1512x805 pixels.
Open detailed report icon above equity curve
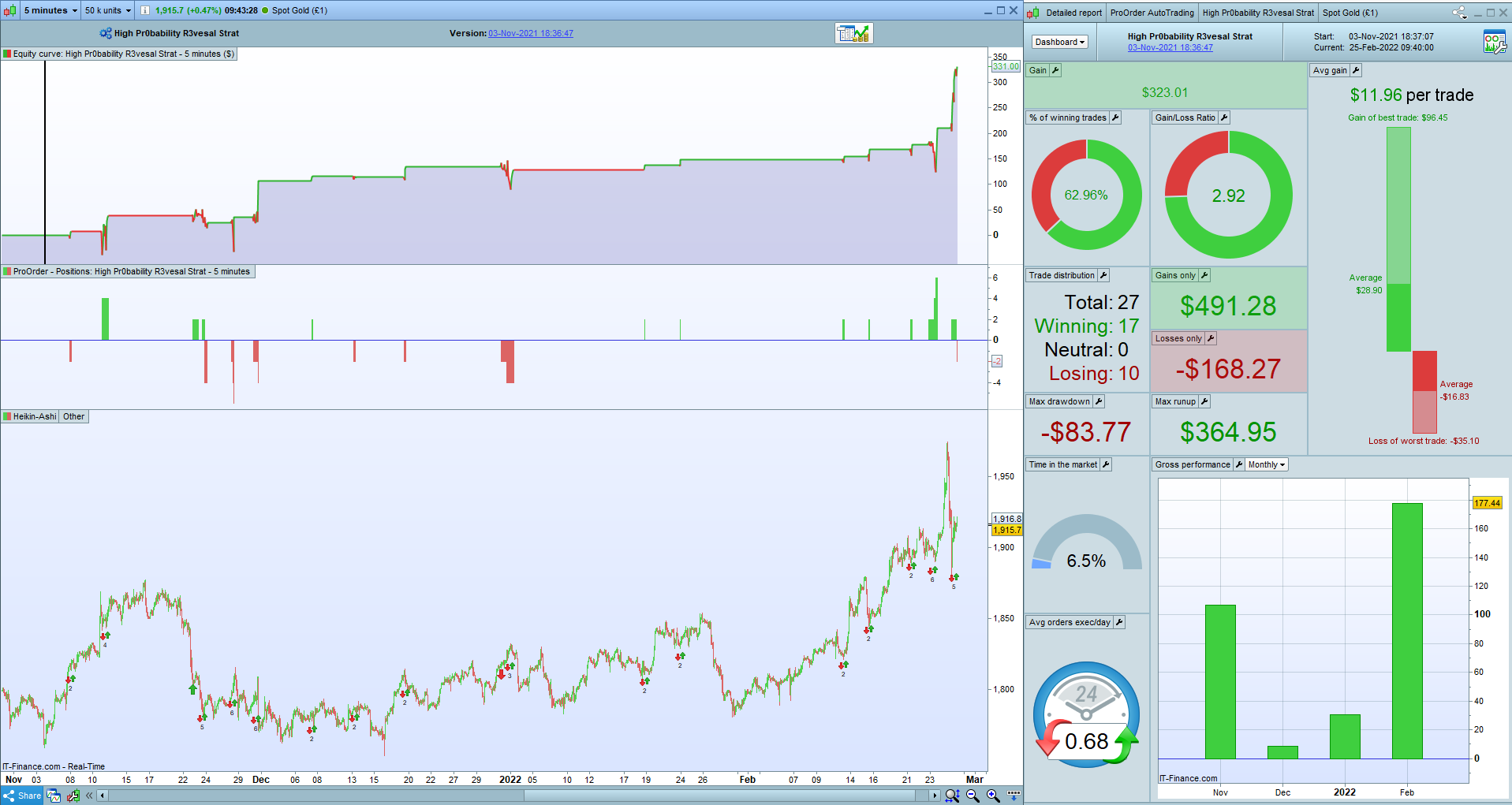(854, 33)
